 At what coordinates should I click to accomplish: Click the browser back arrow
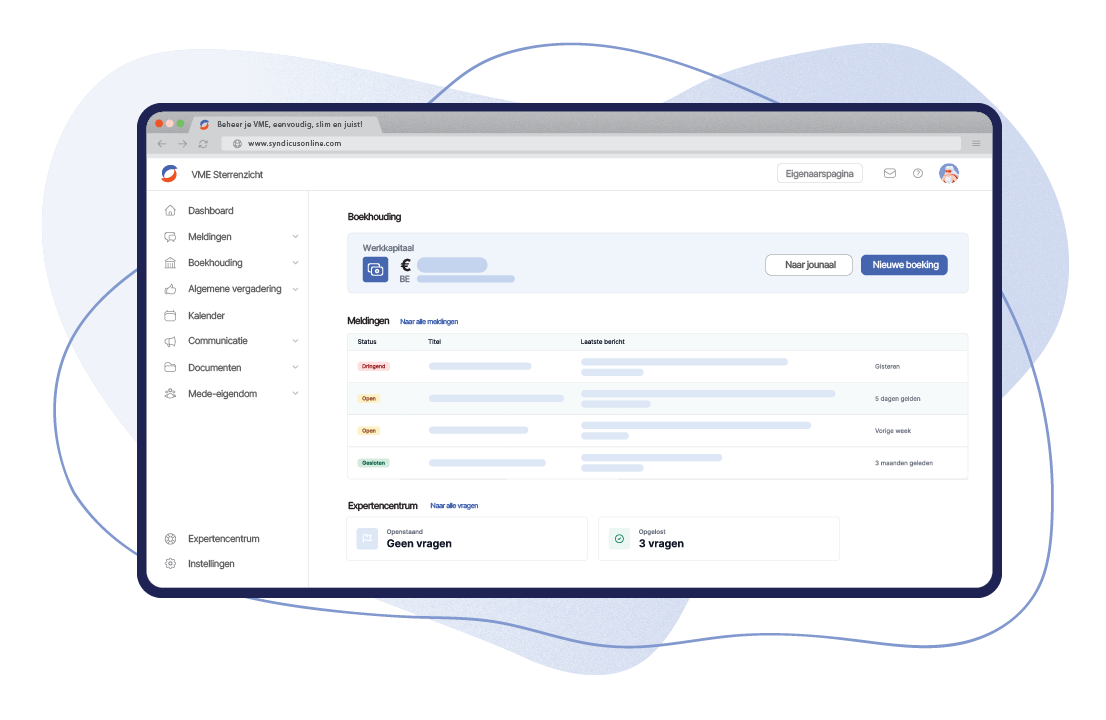(x=162, y=144)
